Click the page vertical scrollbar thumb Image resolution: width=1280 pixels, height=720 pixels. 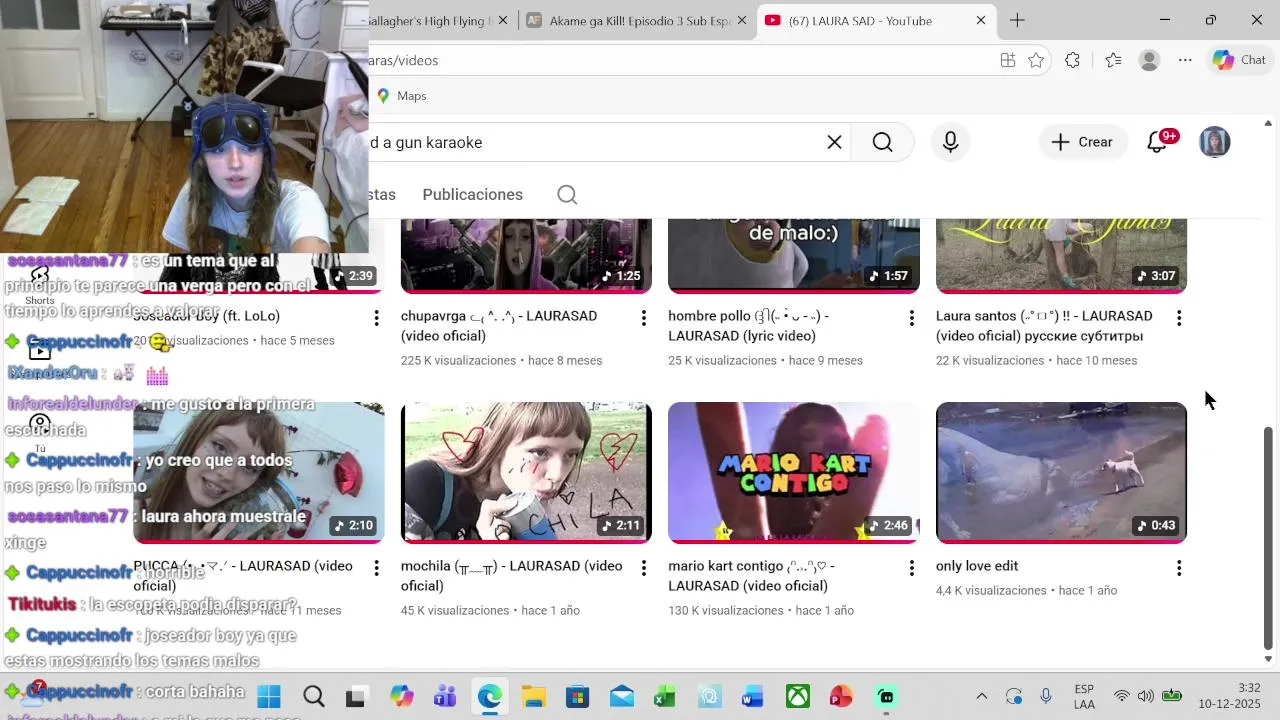(x=1269, y=538)
